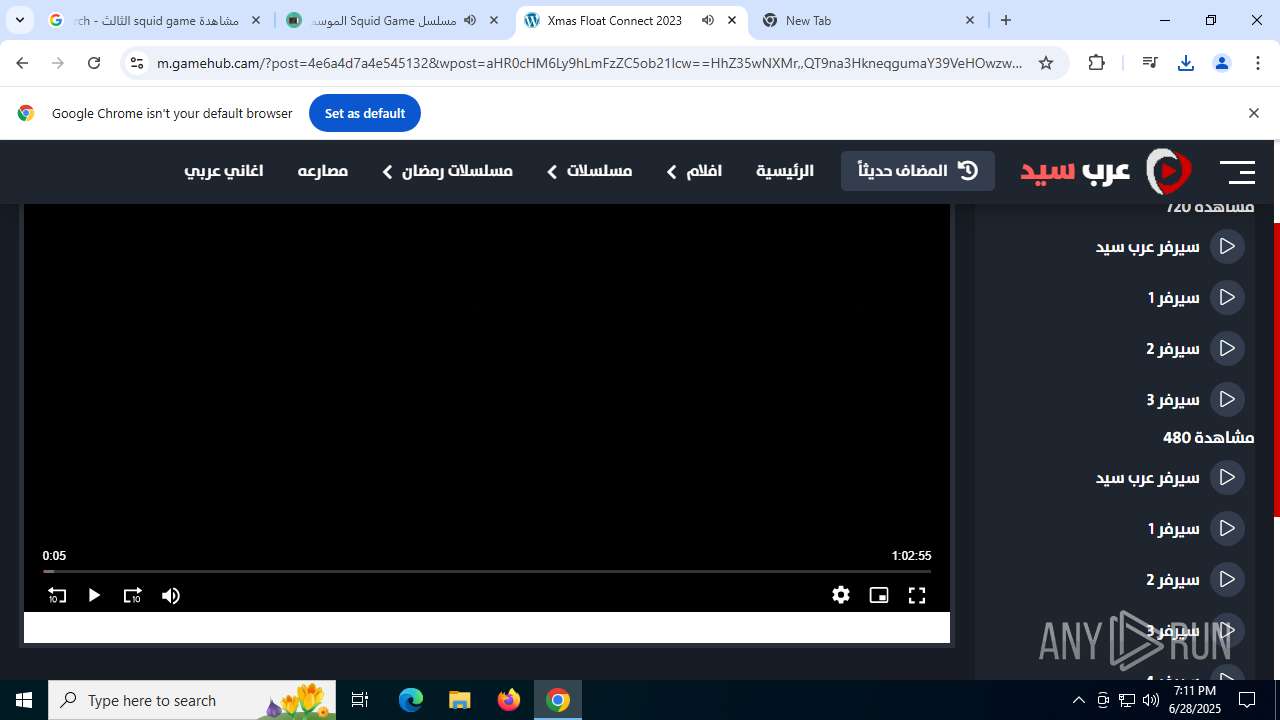Open the Chrome profile menu
1280x720 pixels.
(1221, 63)
